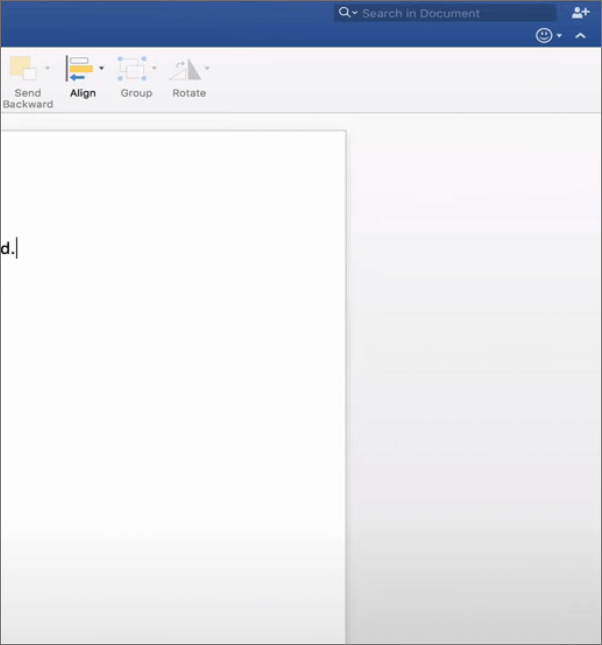Click the Search in Document field
This screenshot has width=602, height=645.
(446, 13)
